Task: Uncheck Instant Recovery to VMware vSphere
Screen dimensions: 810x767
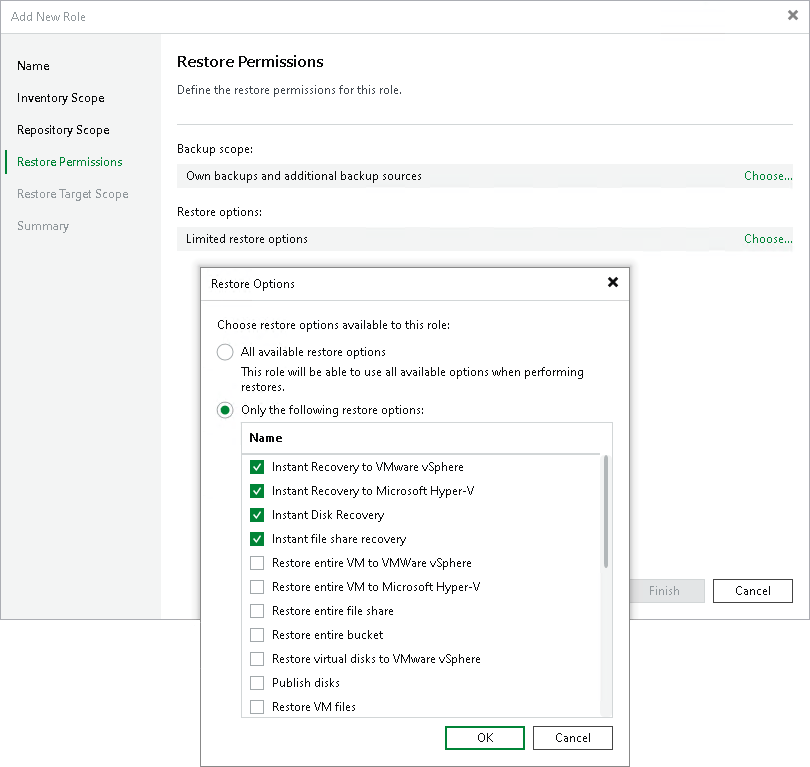Action: tap(257, 467)
